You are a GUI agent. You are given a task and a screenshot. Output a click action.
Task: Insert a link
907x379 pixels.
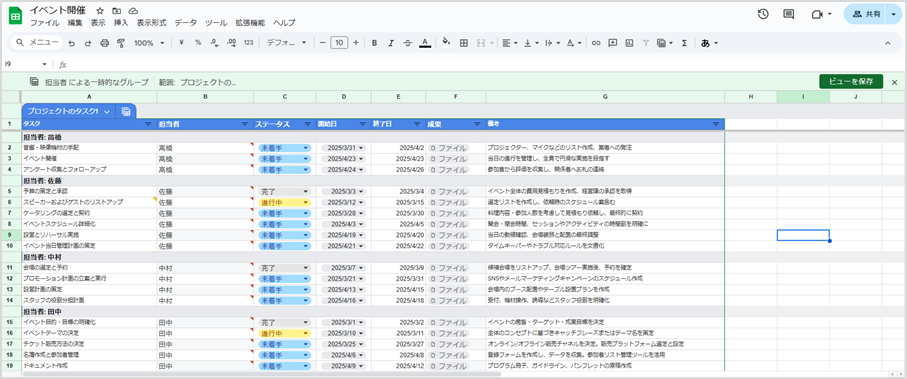pyautogui.click(x=596, y=43)
